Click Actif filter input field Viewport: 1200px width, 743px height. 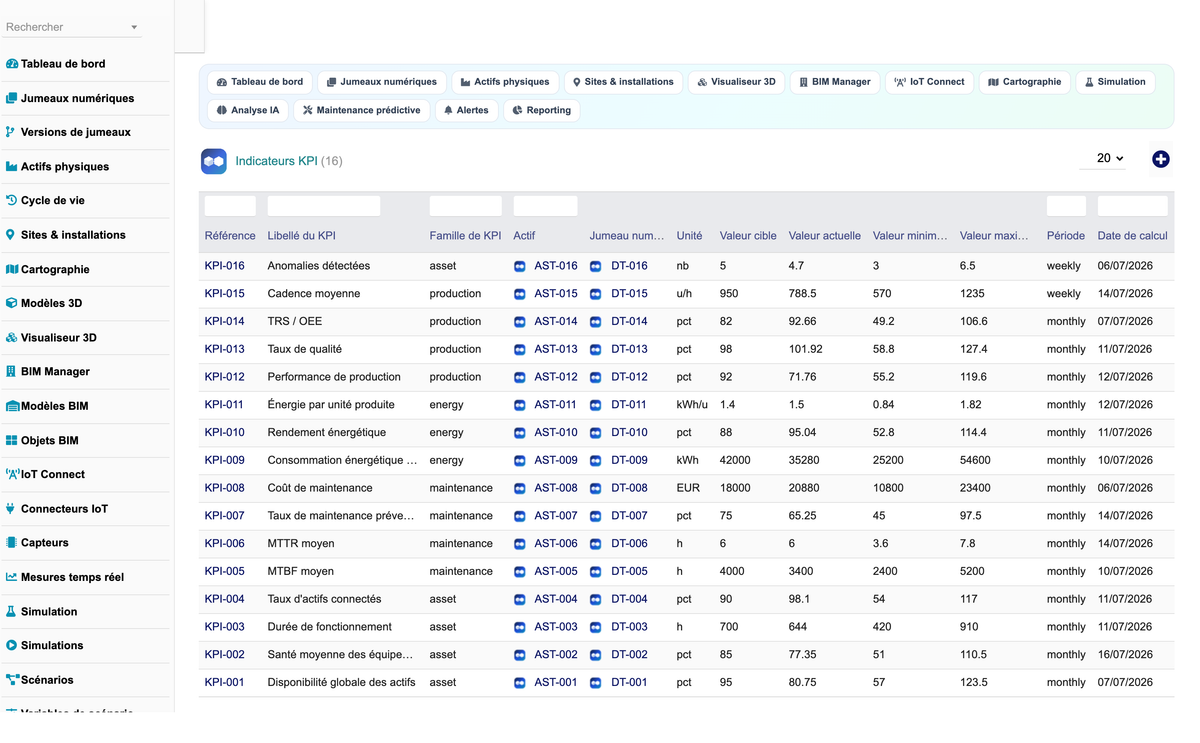coord(545,206)
